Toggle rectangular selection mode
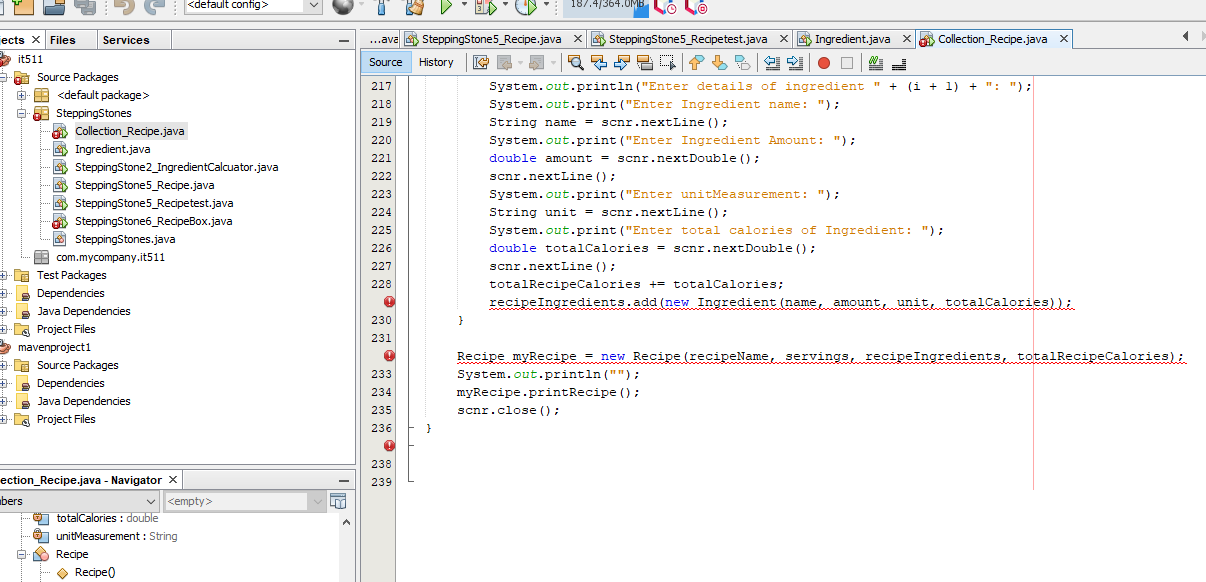 coord(666,62)
